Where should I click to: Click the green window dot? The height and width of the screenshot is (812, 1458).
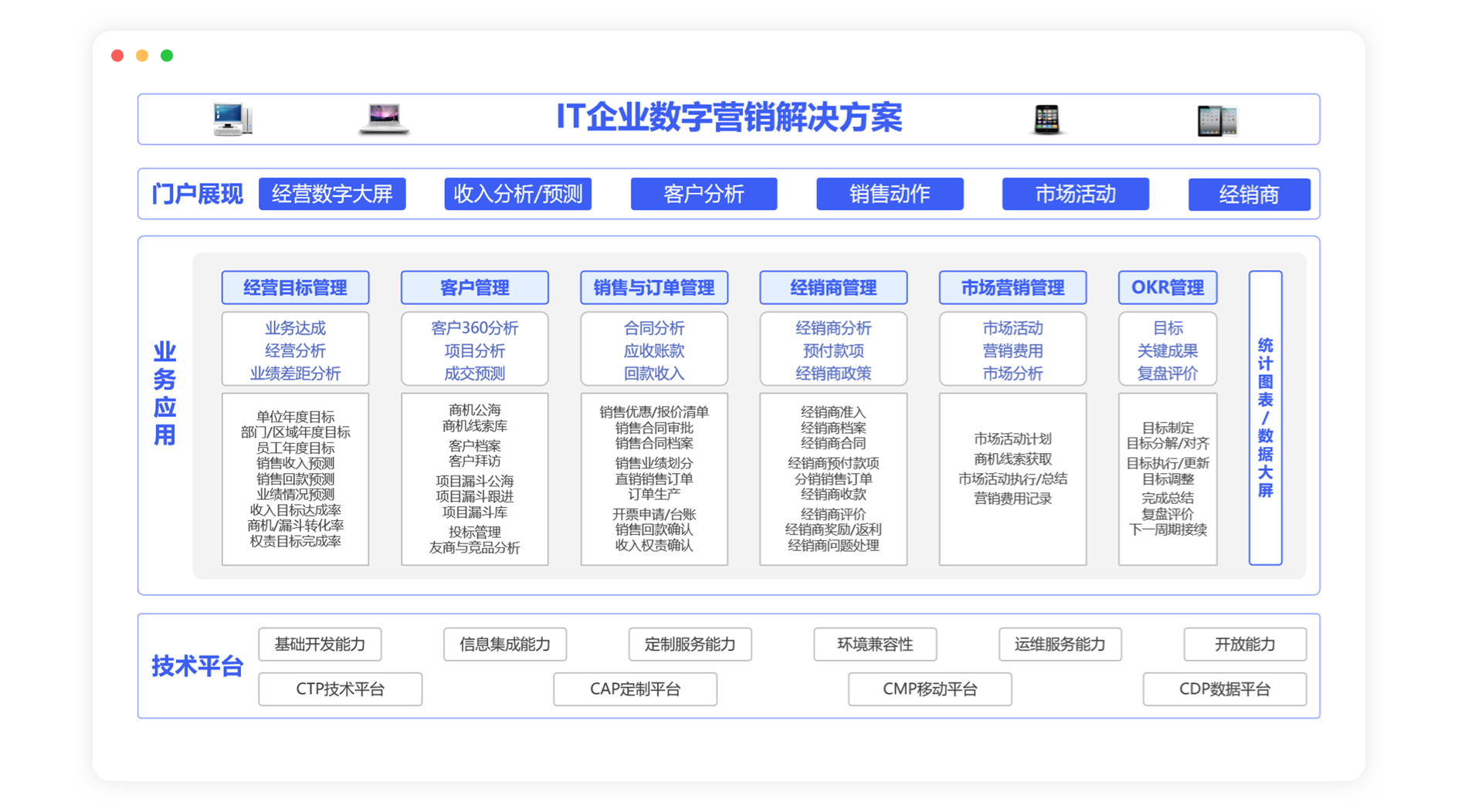point(166,55)
